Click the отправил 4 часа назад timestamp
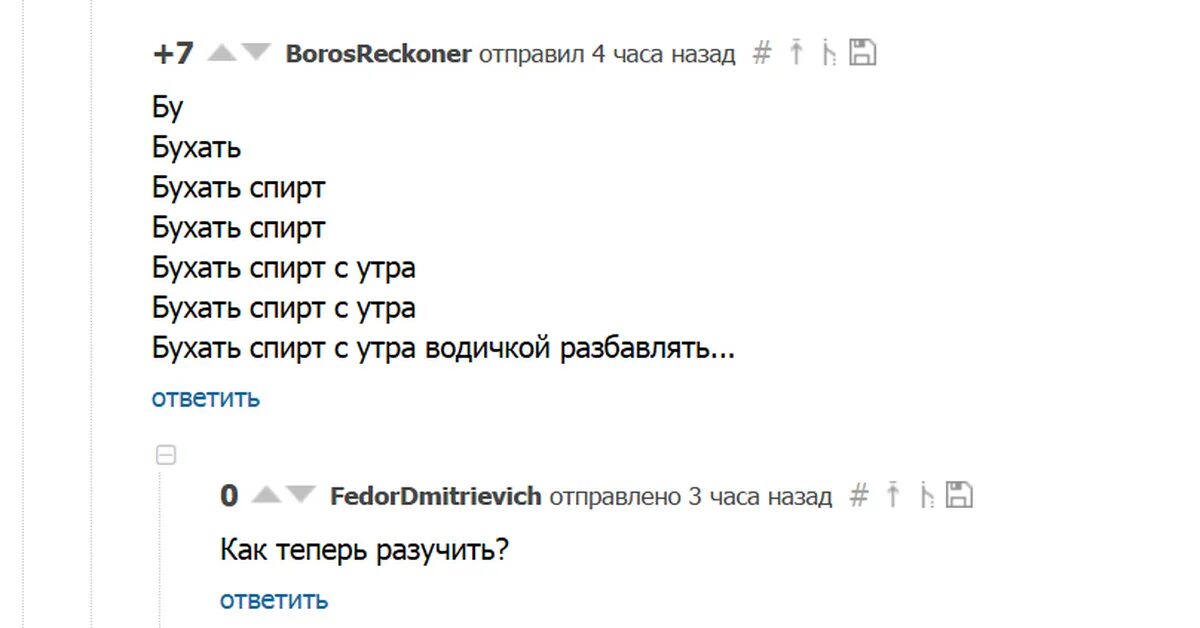The height and width of the screenshot is (628, 1200). point(607,54)
